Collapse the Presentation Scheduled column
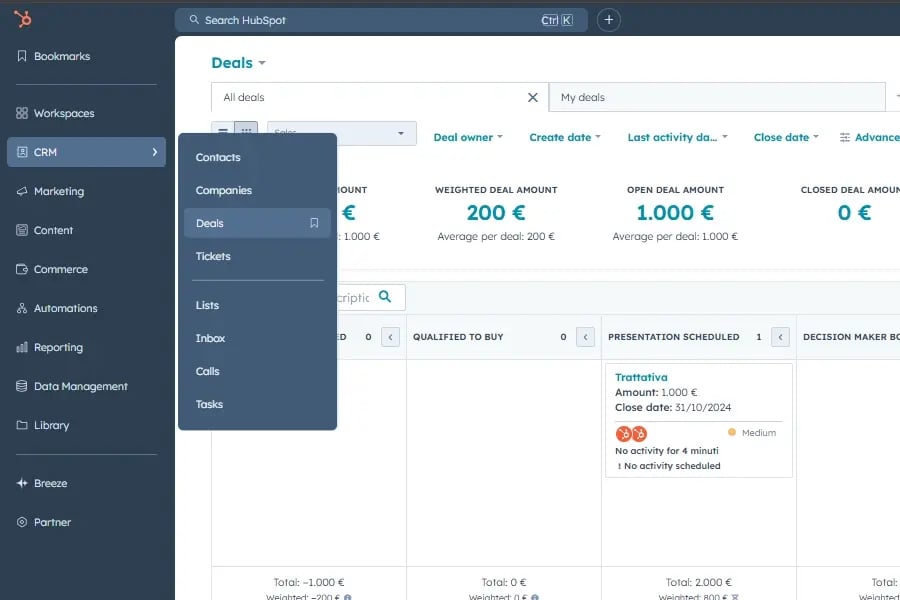 (x=780, y=337)
